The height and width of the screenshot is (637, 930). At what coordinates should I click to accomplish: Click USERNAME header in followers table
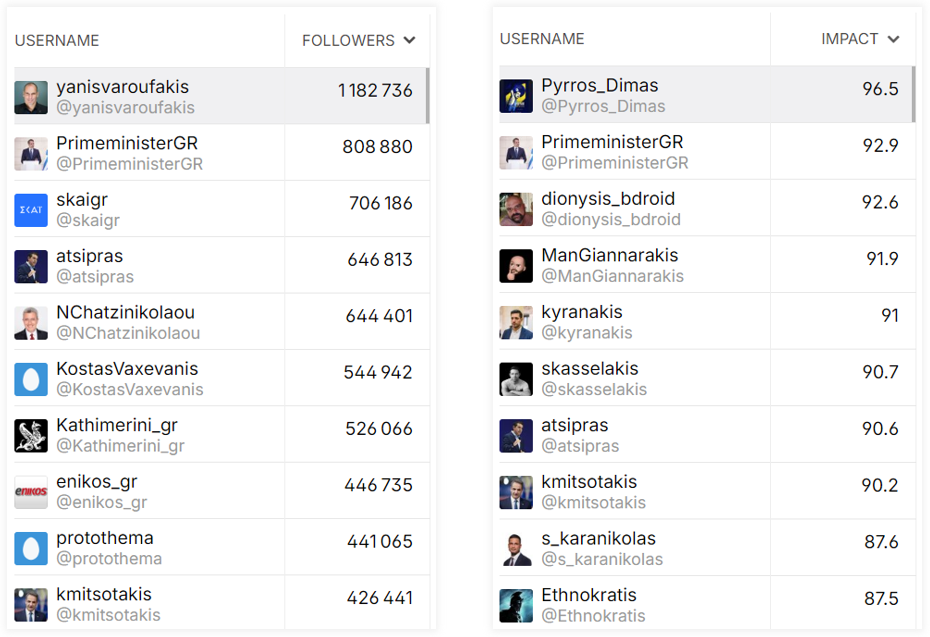pos(57,40)
